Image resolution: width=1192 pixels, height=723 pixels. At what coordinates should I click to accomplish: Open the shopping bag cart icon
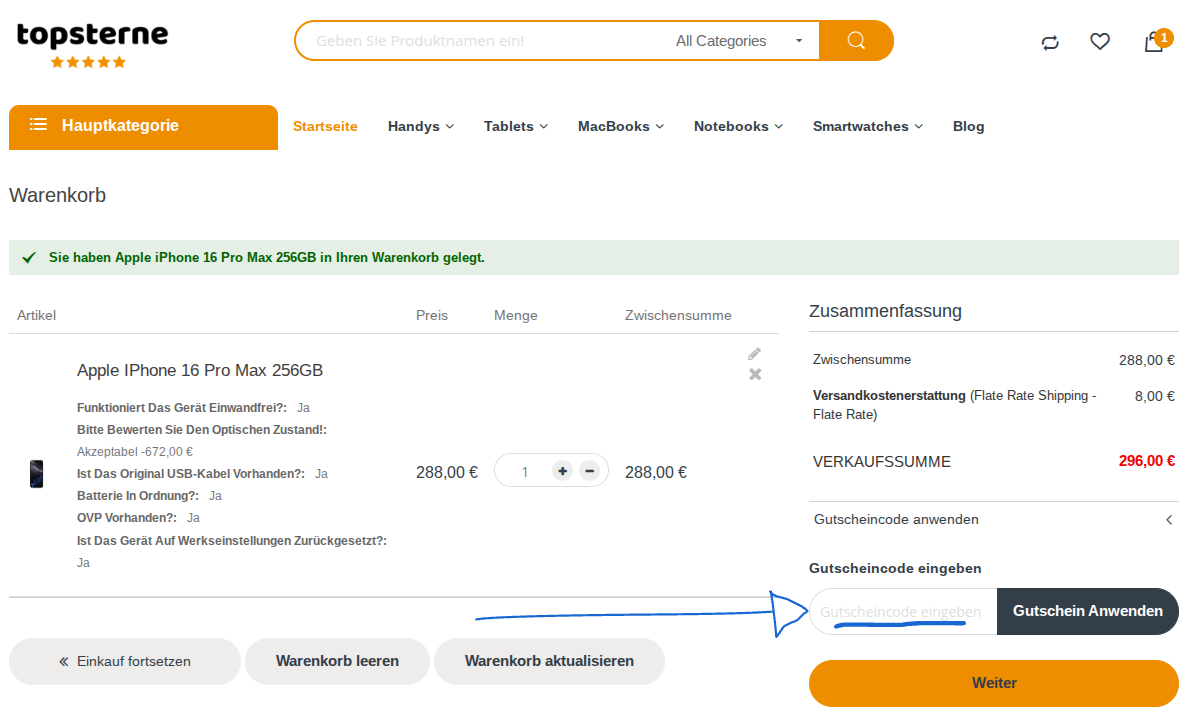click(1154, 42)
